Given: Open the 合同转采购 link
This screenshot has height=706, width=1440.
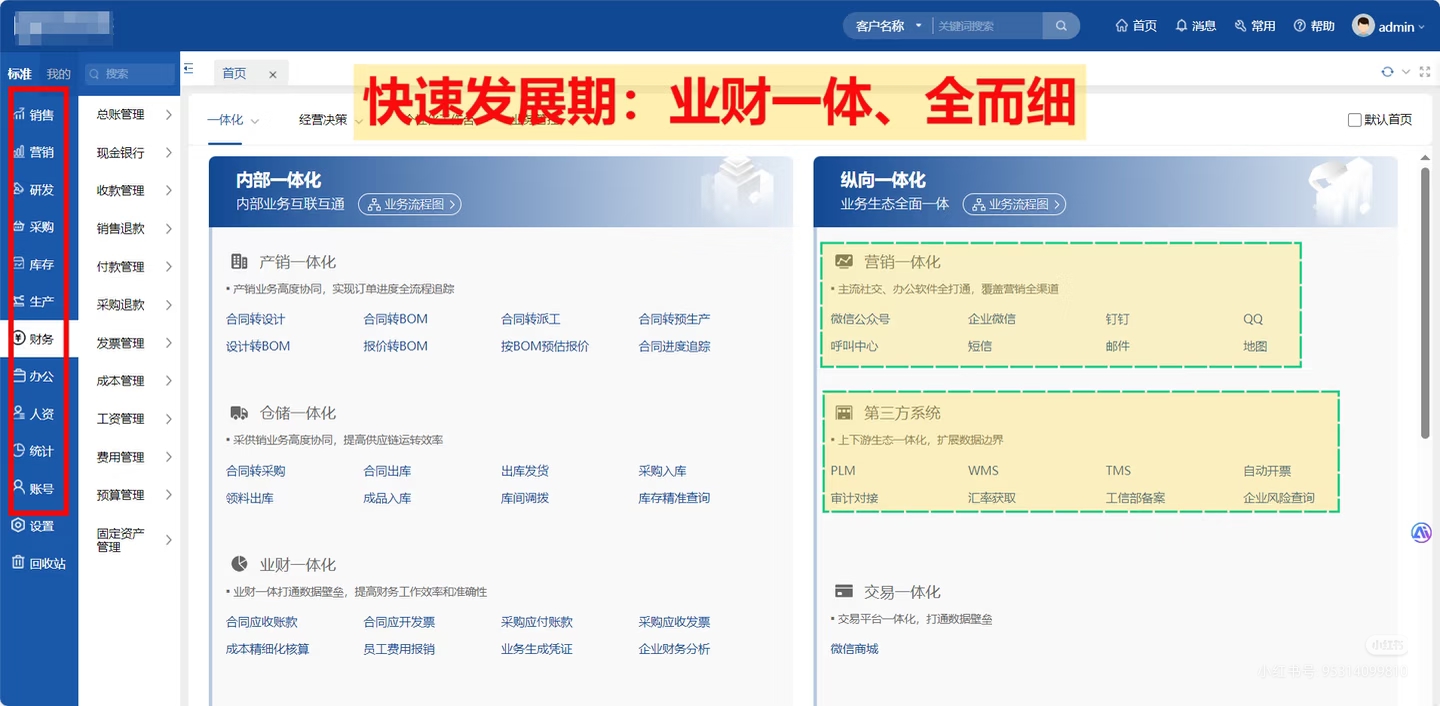Looking at the screenshot, I should pyautogui.click(x=255, y=471).
